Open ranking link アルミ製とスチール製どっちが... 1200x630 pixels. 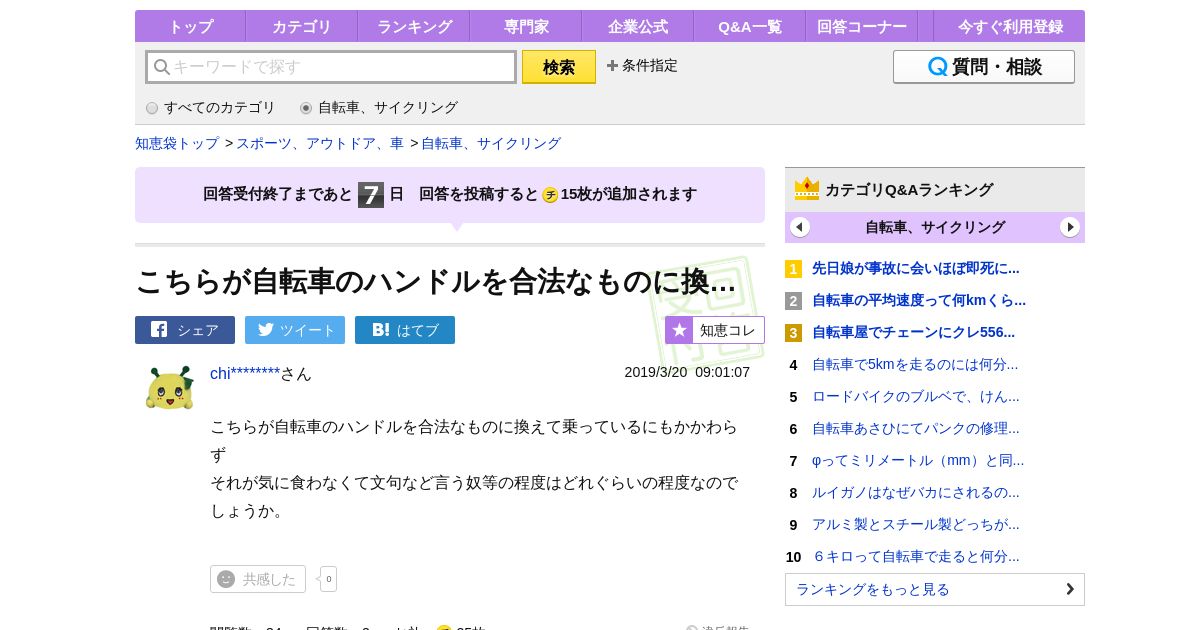pos(916,525)
